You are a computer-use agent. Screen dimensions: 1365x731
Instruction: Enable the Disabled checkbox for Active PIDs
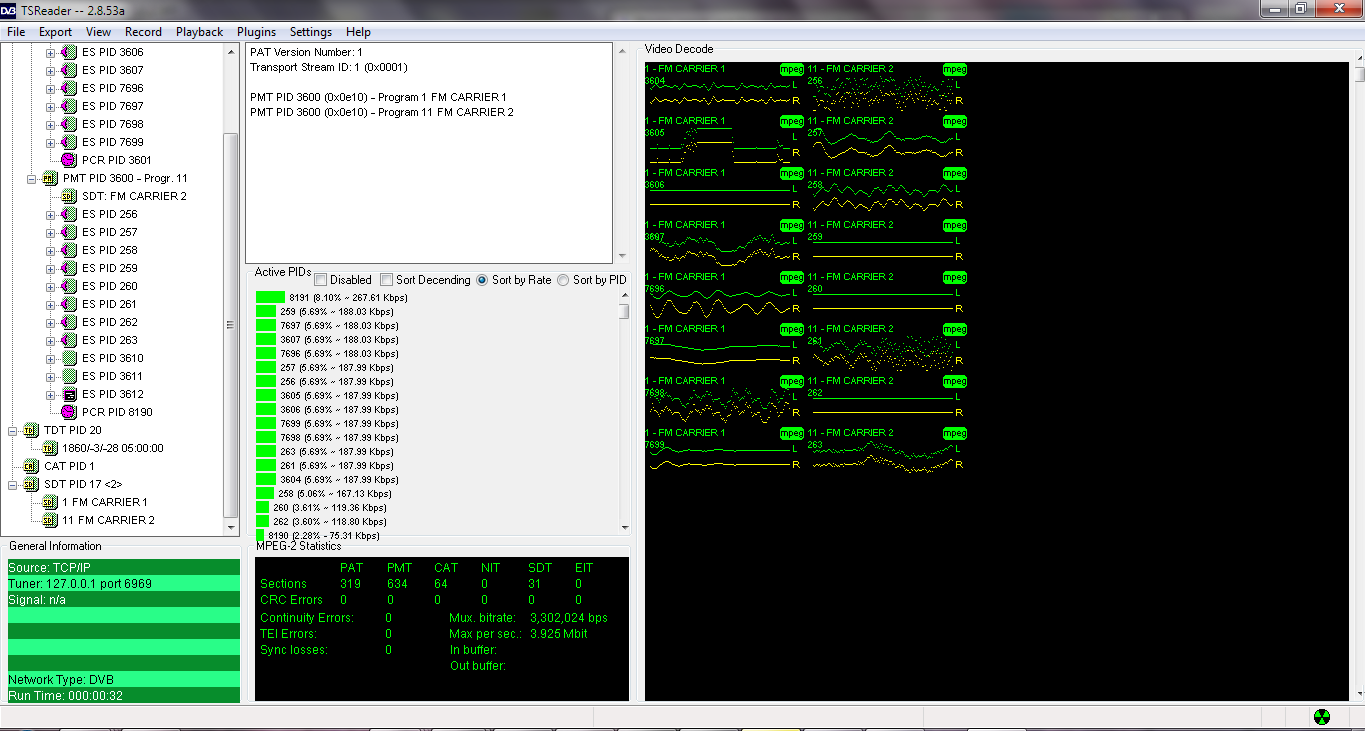coord(320,280)
